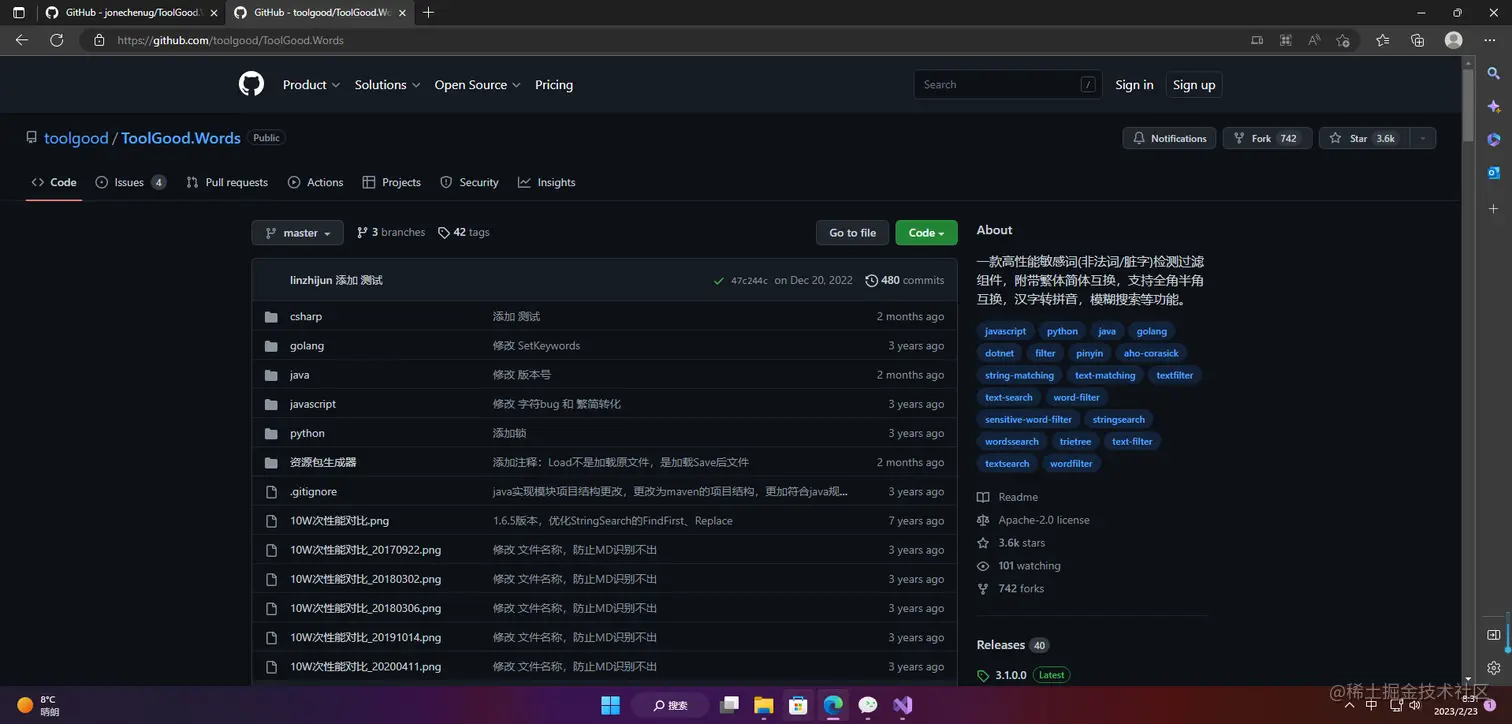Open Security tab
Screen dimensions: 1512x724
click(470, 182)
